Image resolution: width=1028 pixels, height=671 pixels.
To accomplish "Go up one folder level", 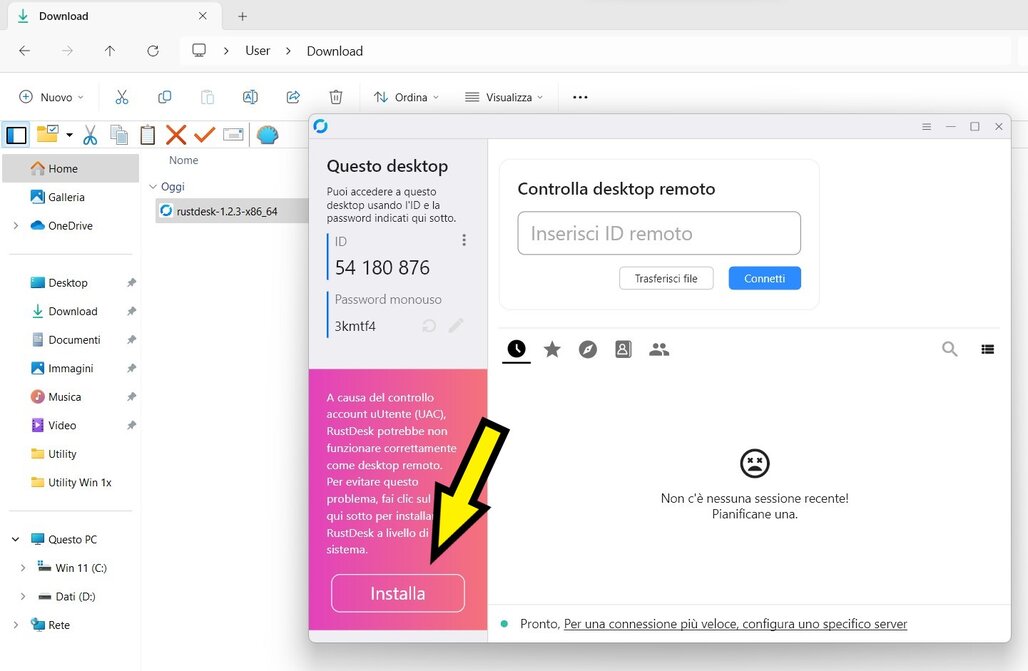I will 109,51.
